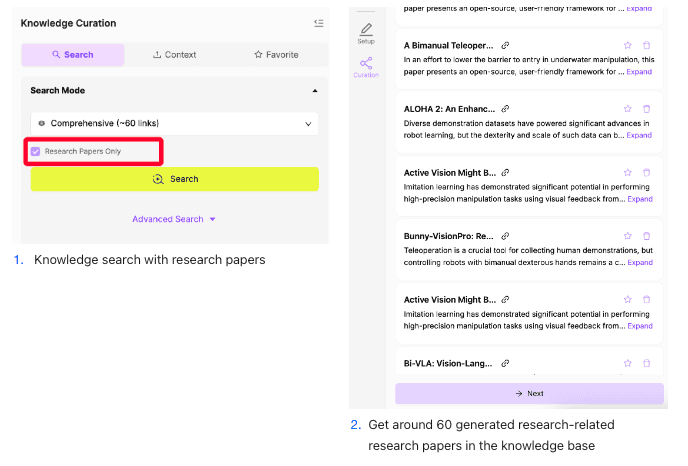Click the Next button
The image size is (688, 466).
pyautogui.click(x=529, y=393)
